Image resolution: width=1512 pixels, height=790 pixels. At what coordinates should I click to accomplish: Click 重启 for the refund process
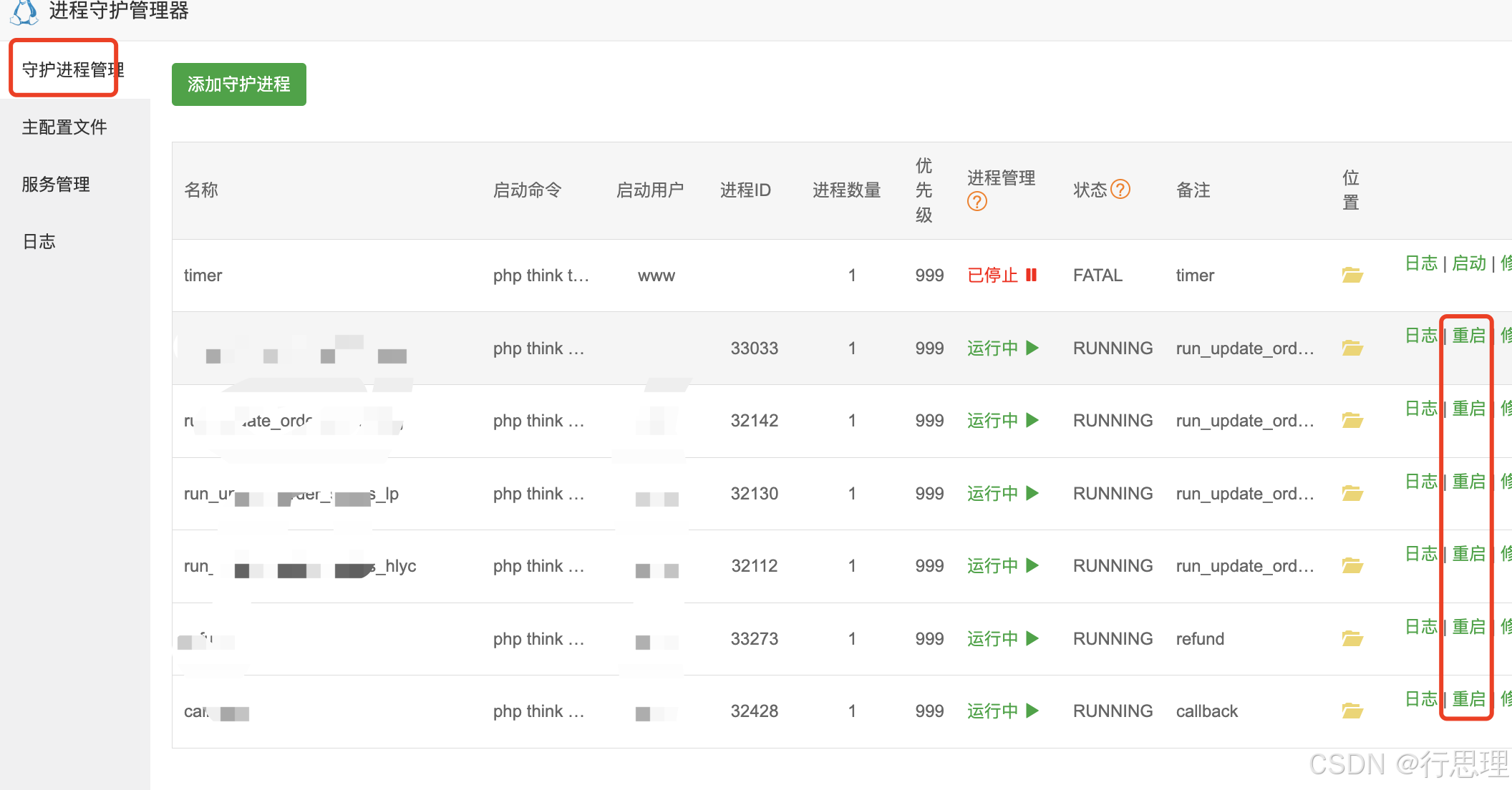click(x=1468, y=627)
